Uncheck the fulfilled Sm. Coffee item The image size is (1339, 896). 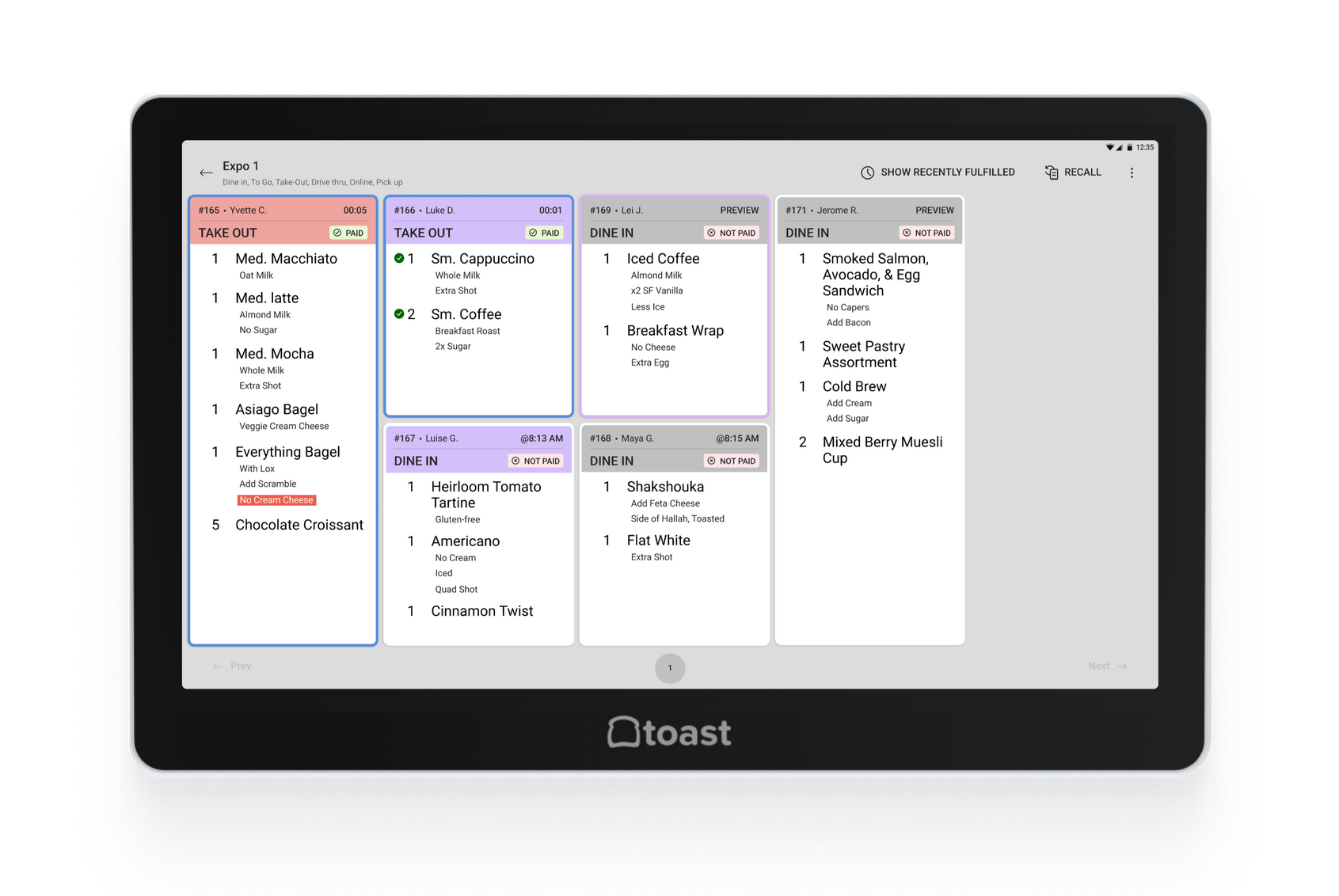399,314
